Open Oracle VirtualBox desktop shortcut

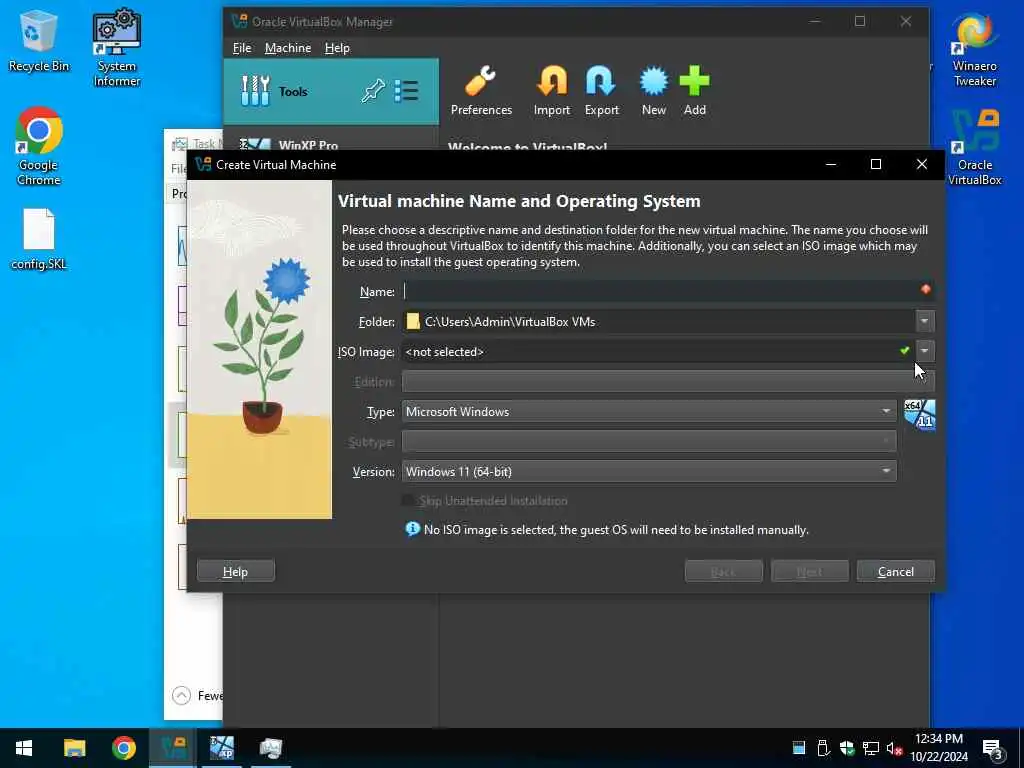click(x=974, y=148)
